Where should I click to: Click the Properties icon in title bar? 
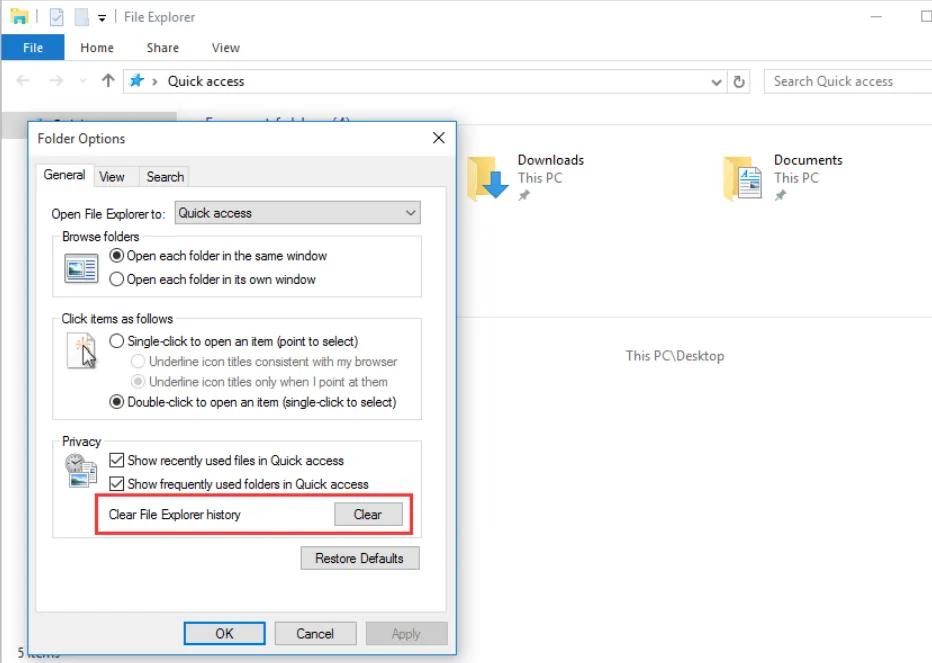tap(57, 17)
